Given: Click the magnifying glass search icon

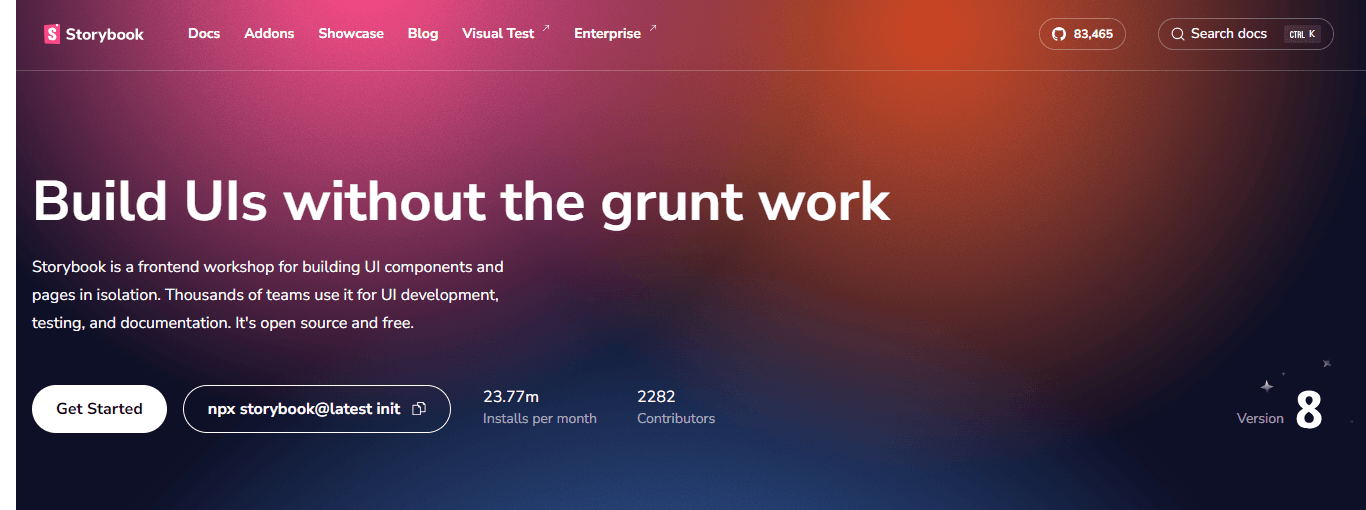Looking at the screenshot, I should [x=1177, y=34].
